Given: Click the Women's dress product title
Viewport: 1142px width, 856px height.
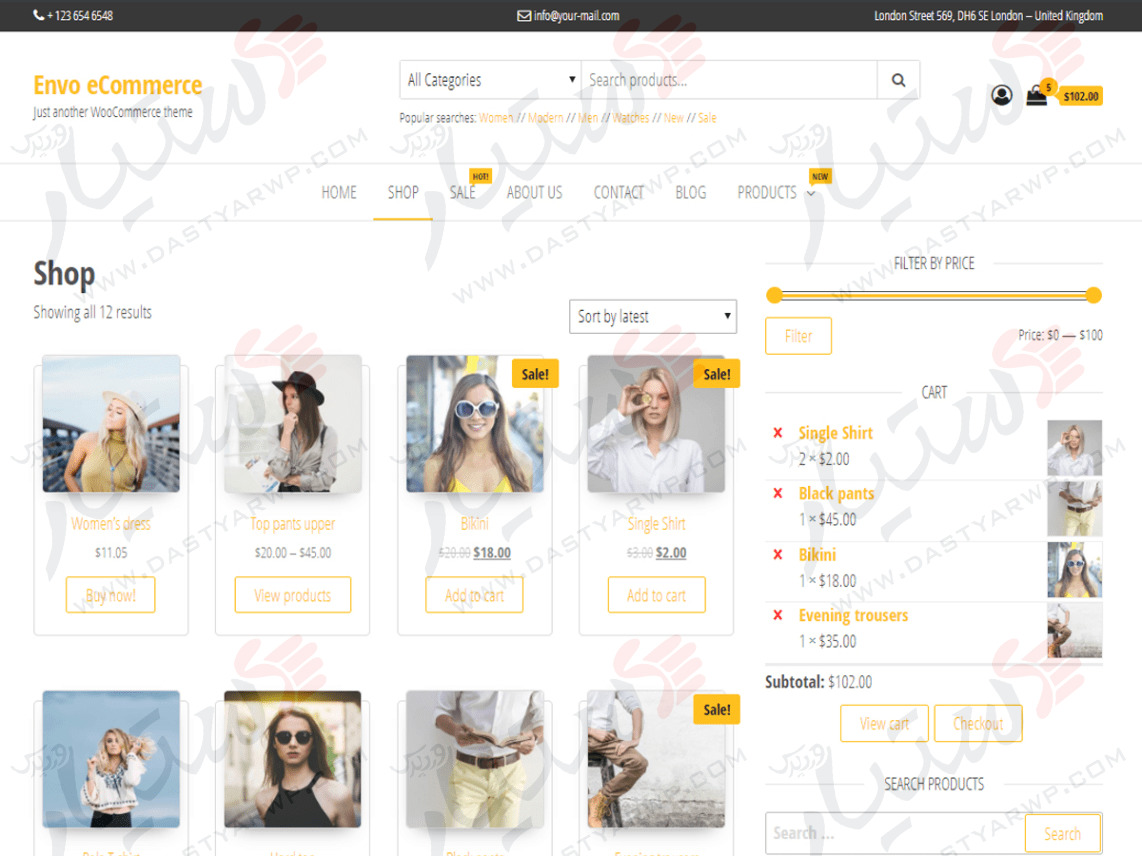Looking at the screenshot, I should [x=111, y=524].
